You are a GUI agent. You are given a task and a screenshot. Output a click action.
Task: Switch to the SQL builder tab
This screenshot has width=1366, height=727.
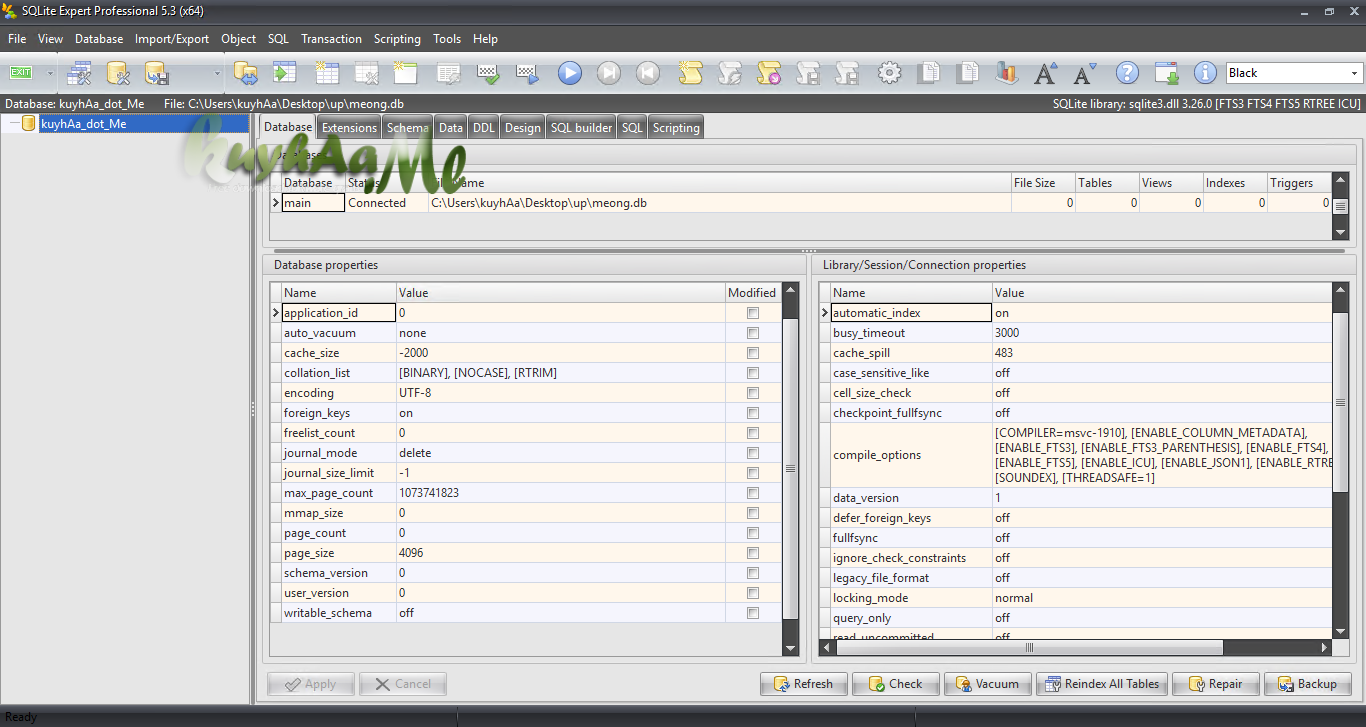click(581, 128)
